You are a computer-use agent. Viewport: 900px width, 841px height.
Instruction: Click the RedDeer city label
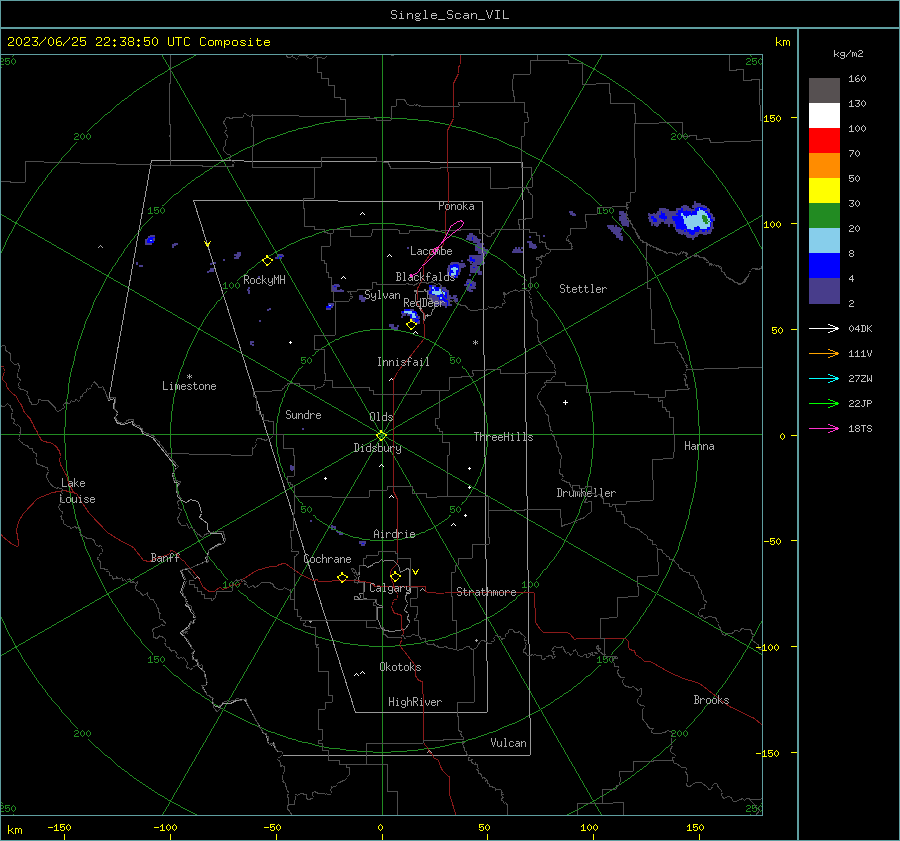[x=423, y=303]
